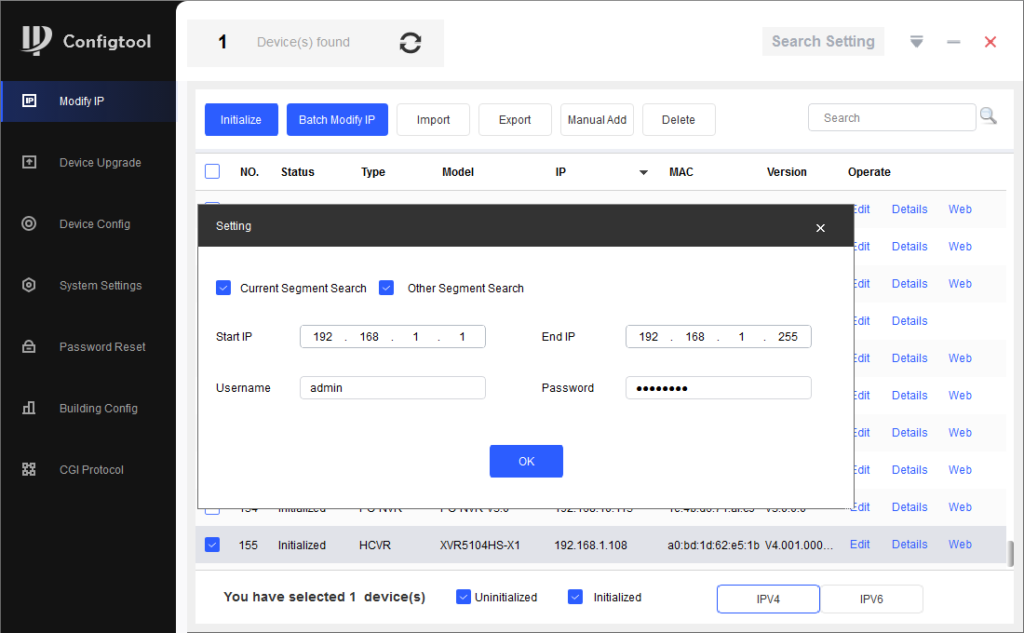Switch to the IPV6 tab

871,599
